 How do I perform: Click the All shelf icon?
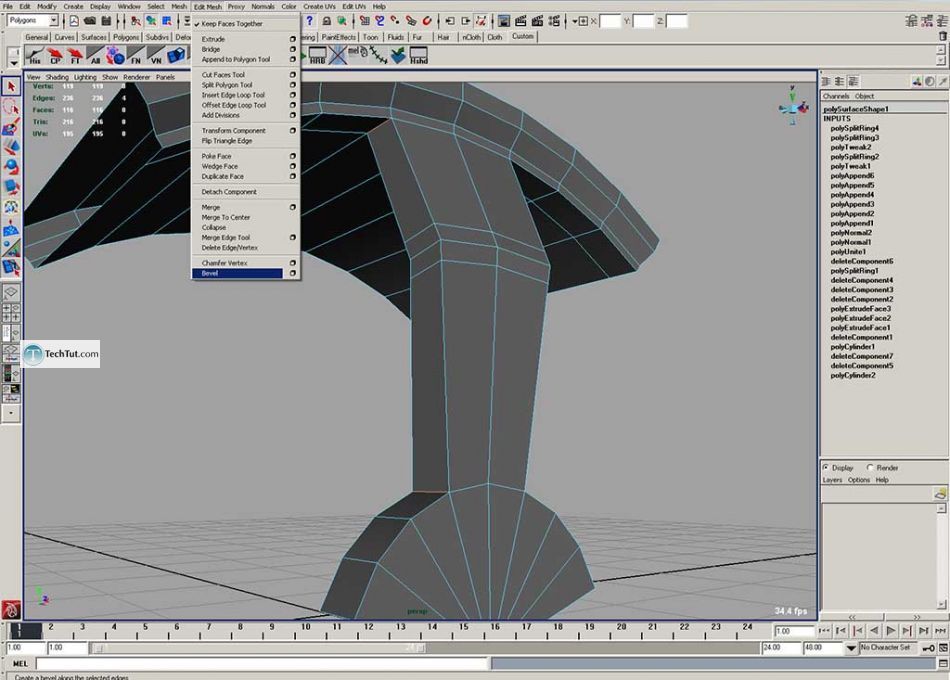click(x=95, y=56)
